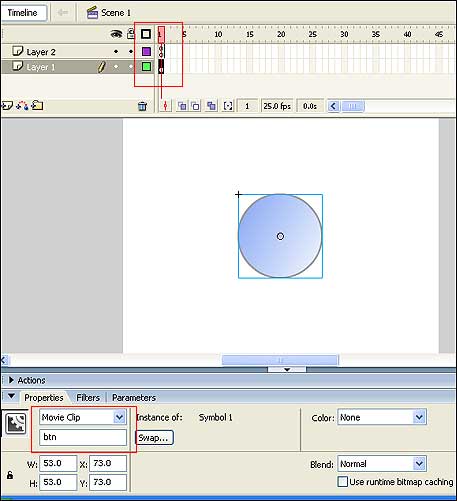Delete layer with trash icon

[142, 106]
